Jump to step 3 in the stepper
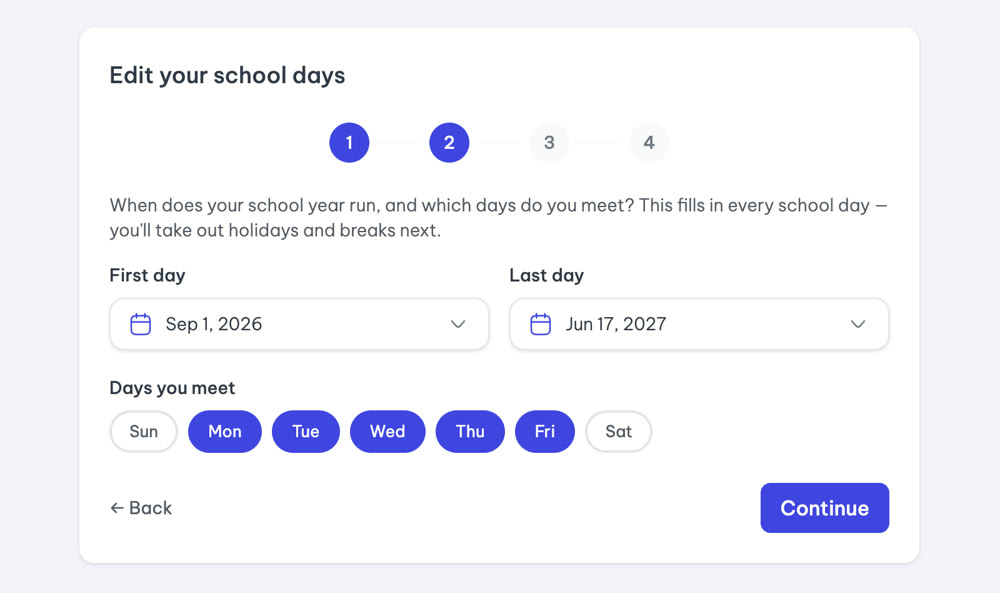The image size is (1000, 593). pyautogui.click(x=549, y=142)
